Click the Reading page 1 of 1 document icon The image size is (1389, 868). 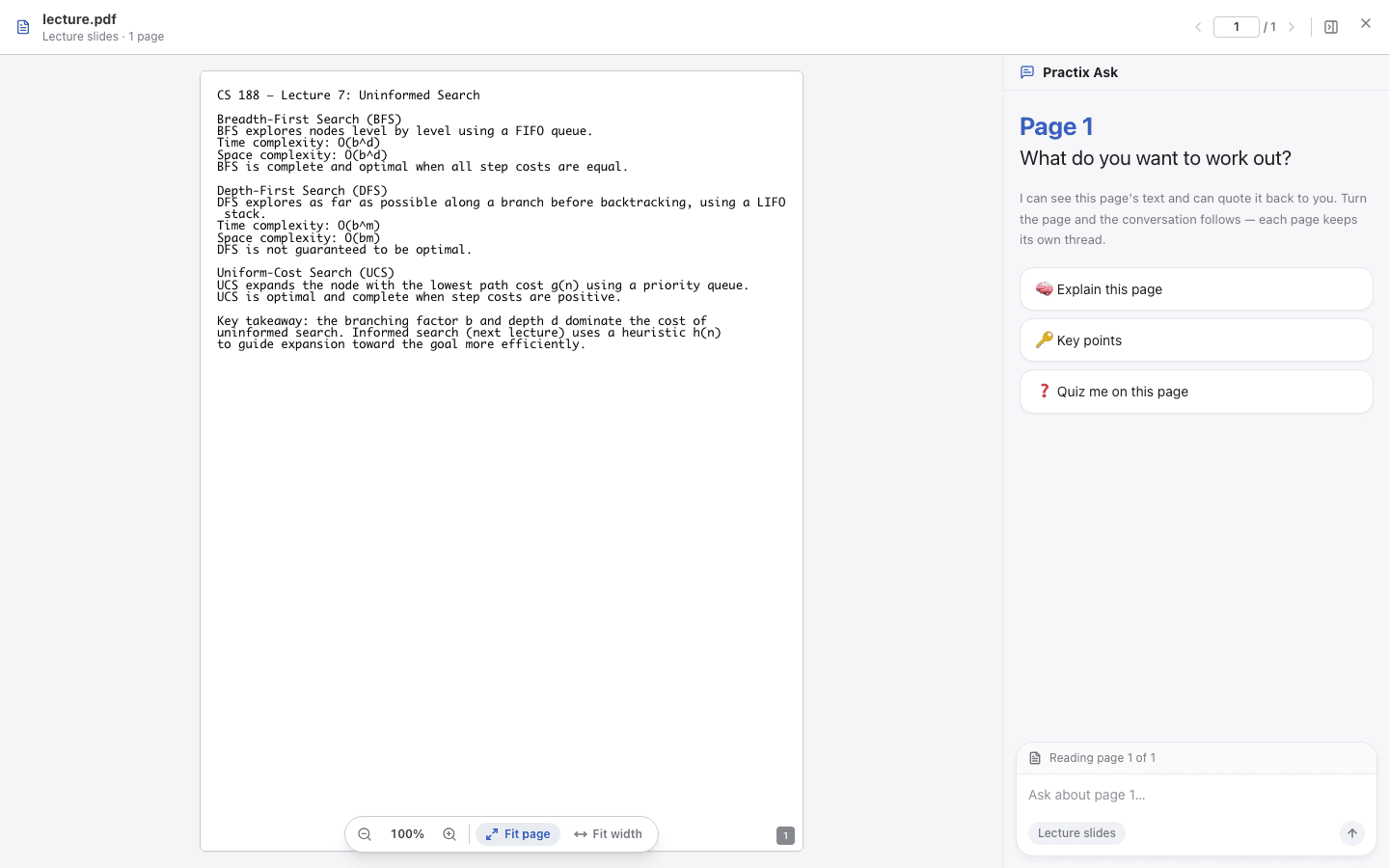(x=1035, y=758)
